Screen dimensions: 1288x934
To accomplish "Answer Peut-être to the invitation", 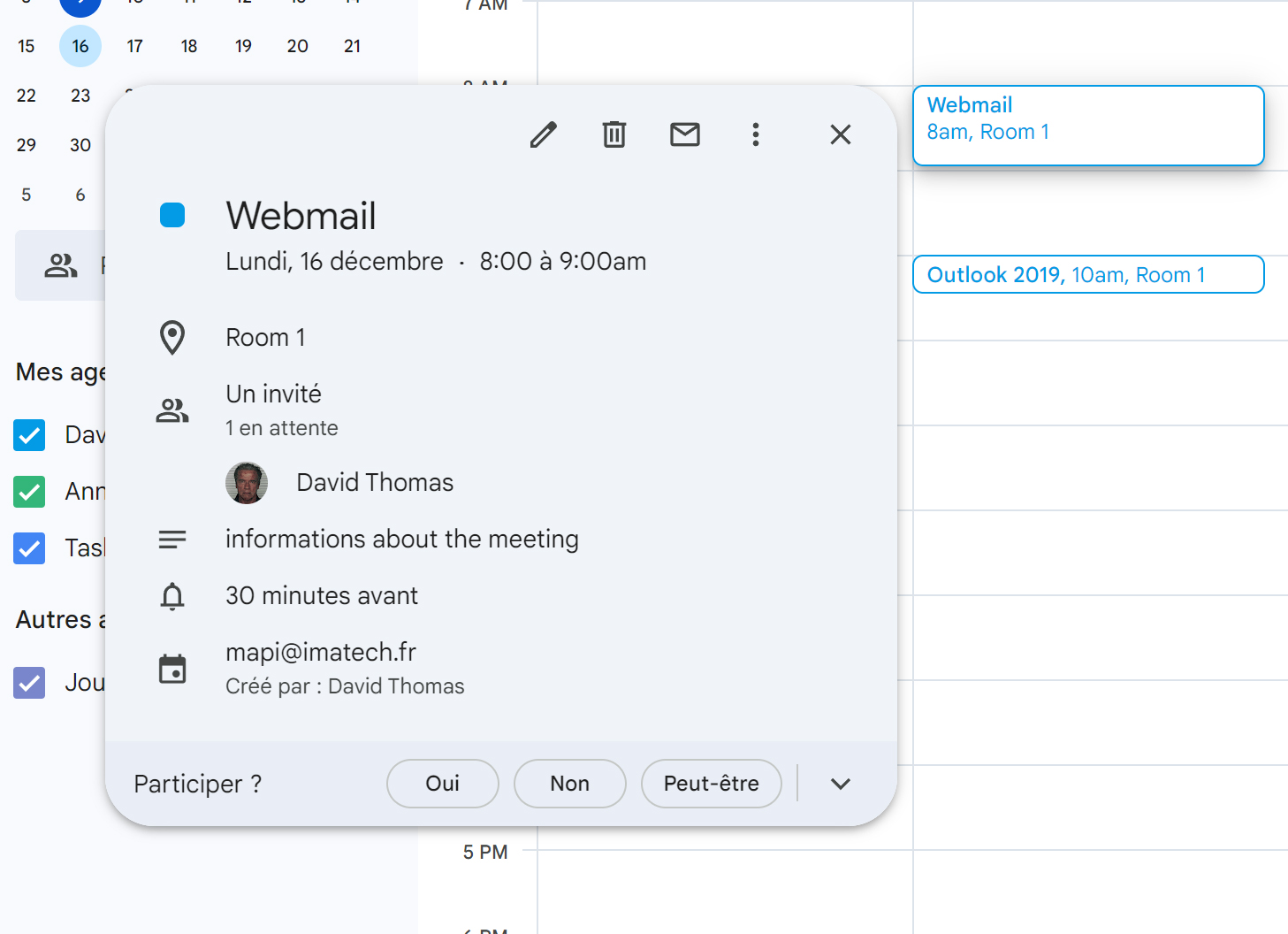I will [x=712, y=784].
